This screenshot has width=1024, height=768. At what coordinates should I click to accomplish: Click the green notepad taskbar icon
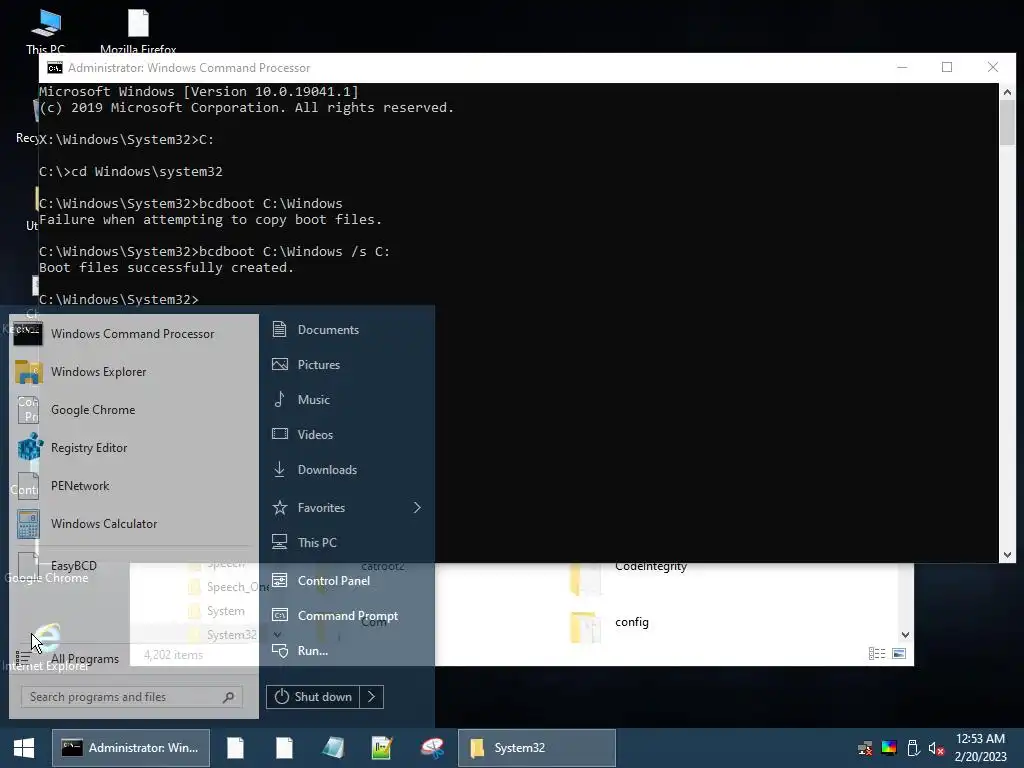[382, 748]
